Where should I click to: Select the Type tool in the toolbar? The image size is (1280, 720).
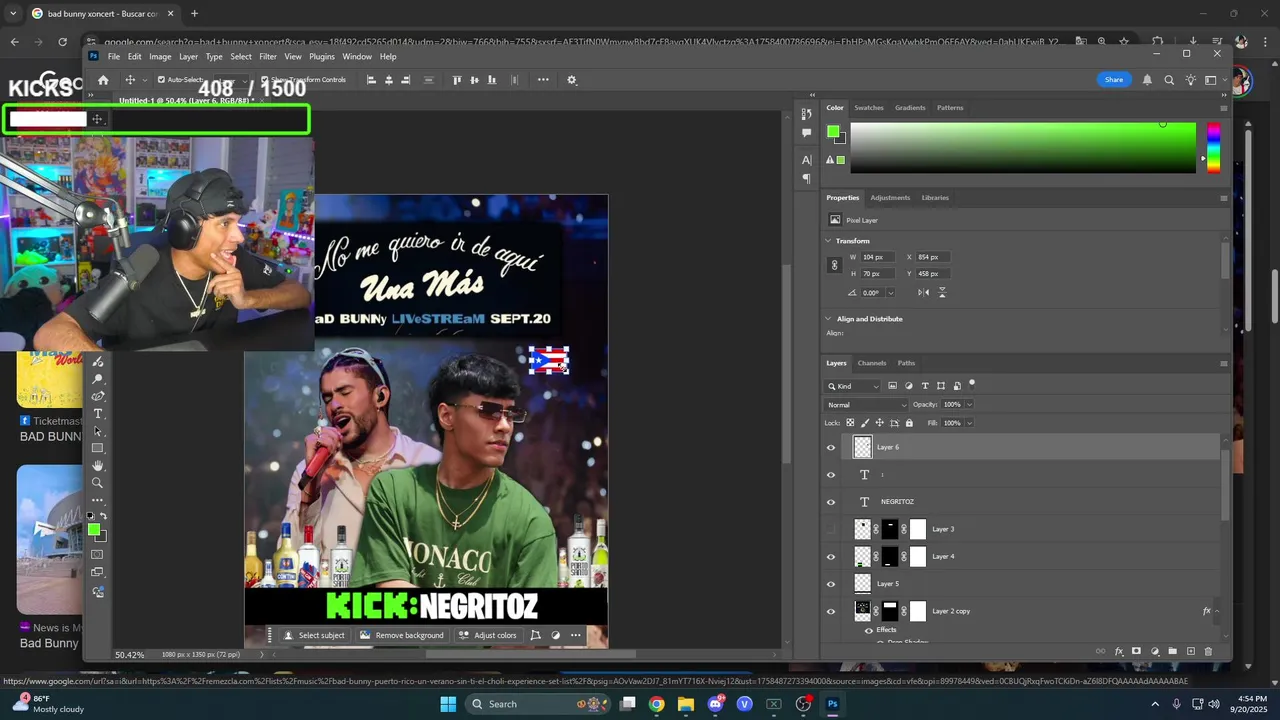click(x=97, y=414)
